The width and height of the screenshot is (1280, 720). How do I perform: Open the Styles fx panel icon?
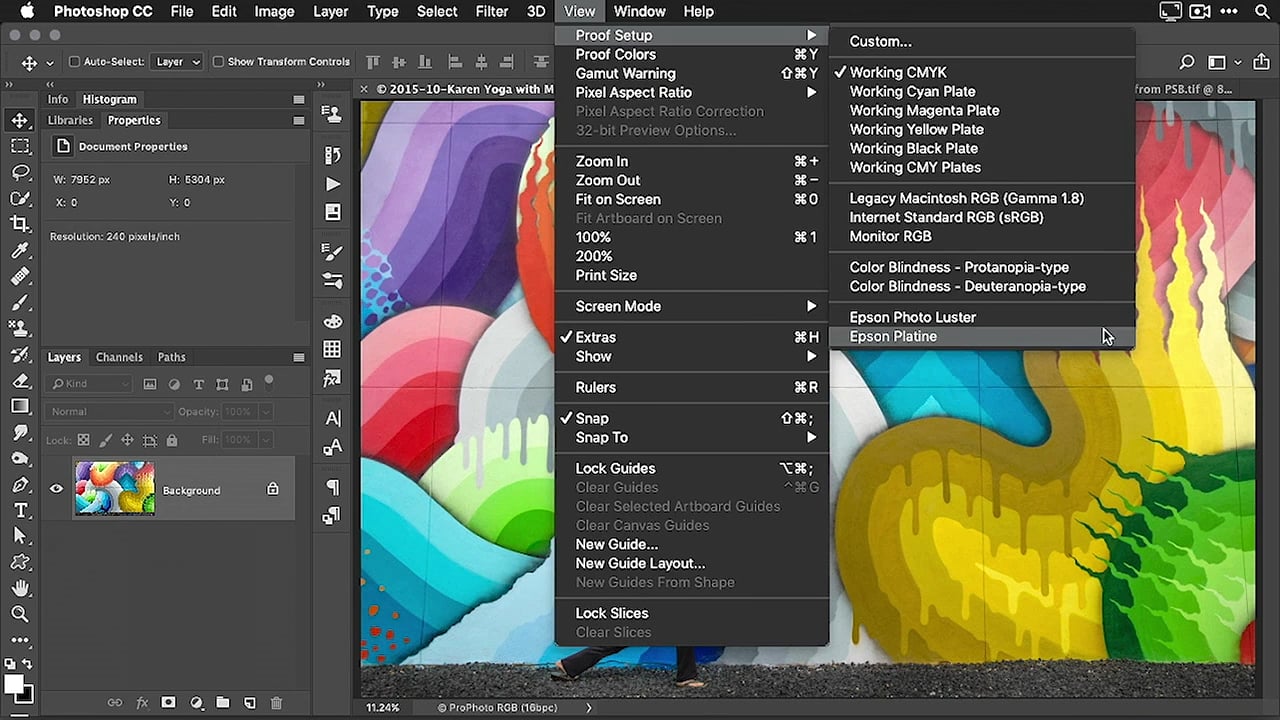pyautogui.click(x=332, y=379)
